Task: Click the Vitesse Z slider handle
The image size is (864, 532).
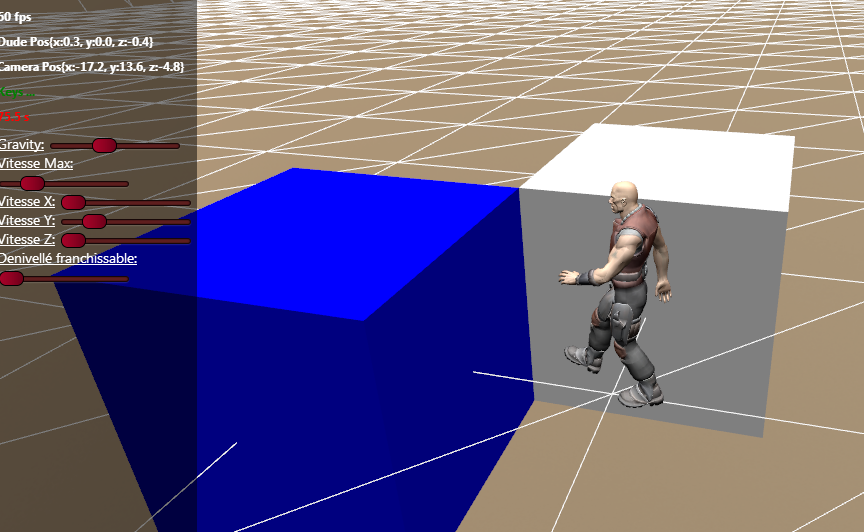Action: pyautogui.click(x=73, y=241)
